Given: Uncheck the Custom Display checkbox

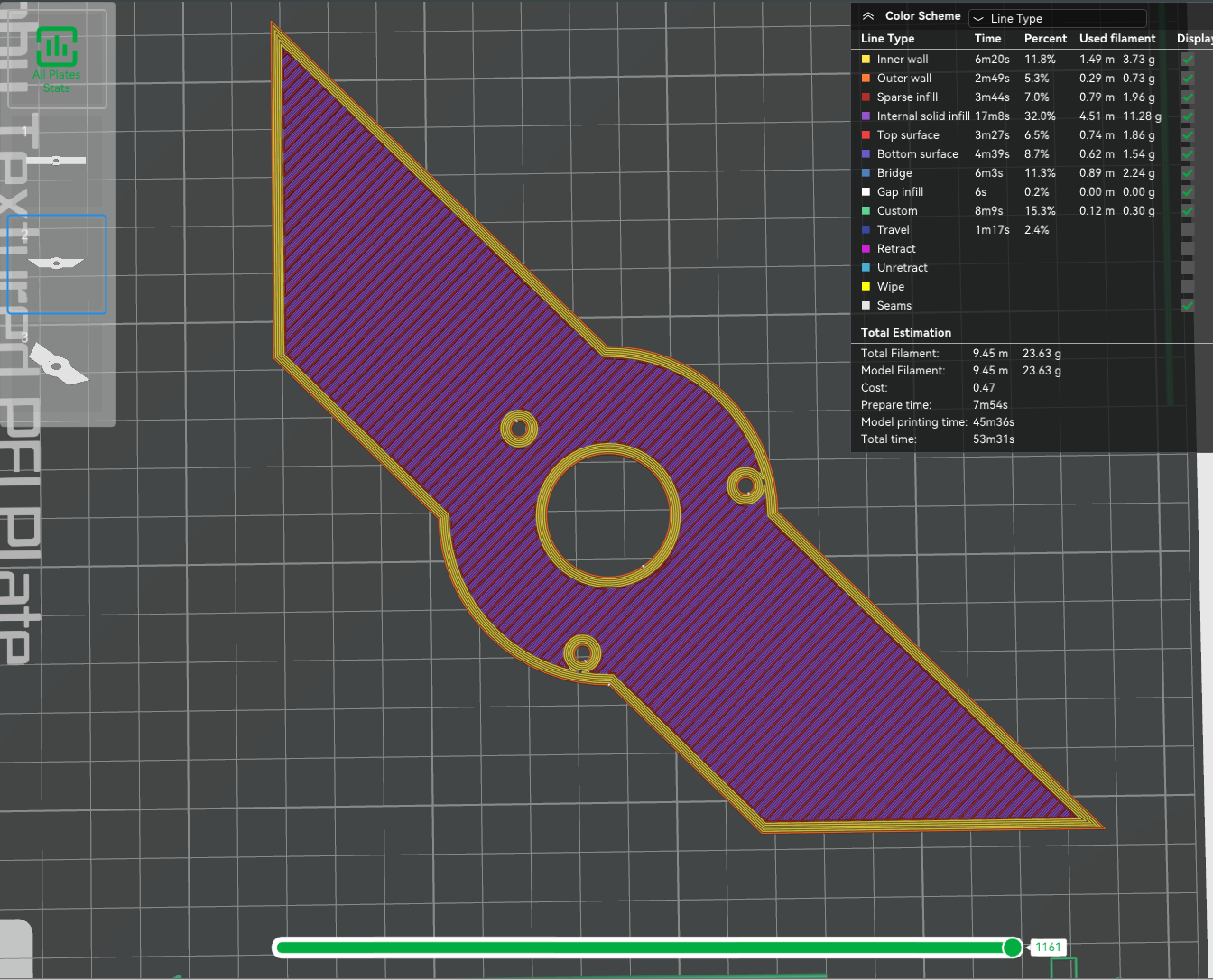Looking at the screenshot, I should pyautogui.click(x=1190, y=210).
